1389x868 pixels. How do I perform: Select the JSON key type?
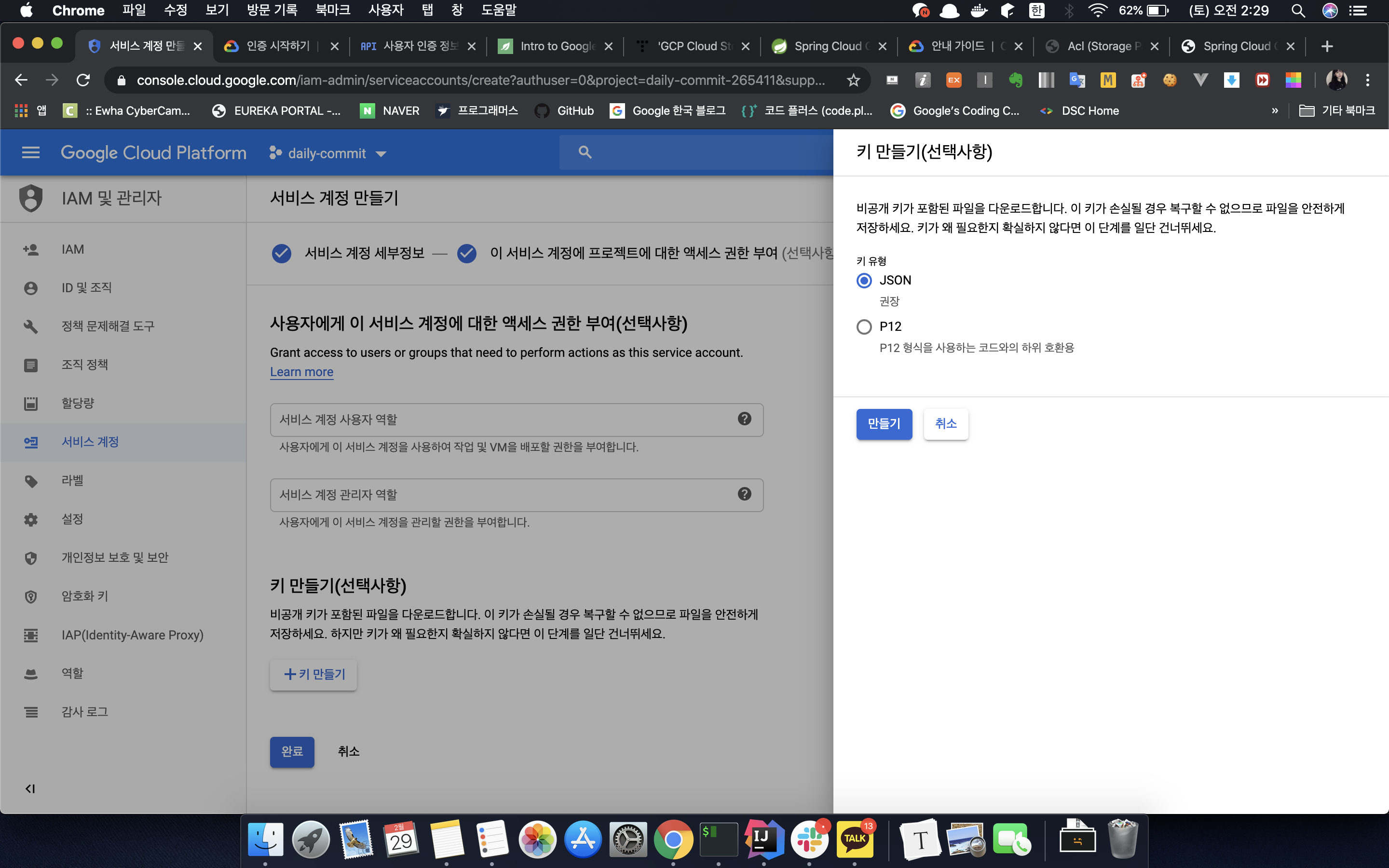pos(864,281)
